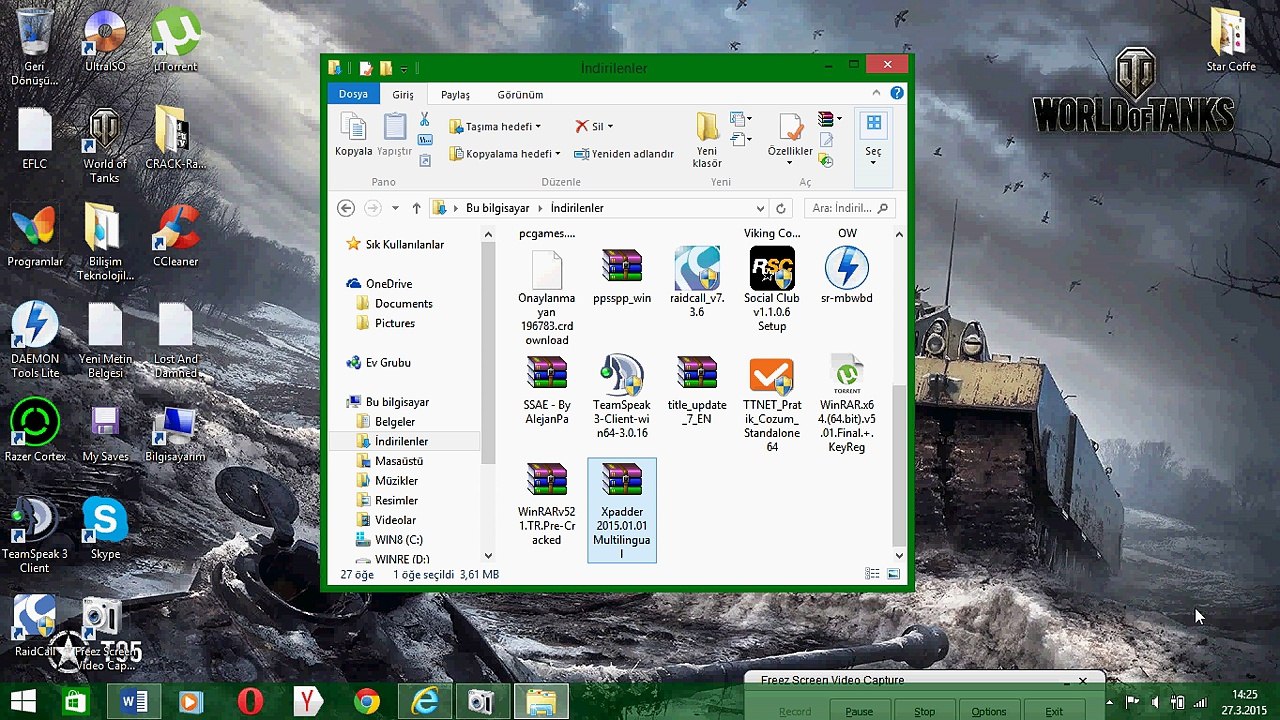Viewport: 1280px width, 720px height.
Task: Open Google Chrome from the taskbar
Action: point(366,702)
